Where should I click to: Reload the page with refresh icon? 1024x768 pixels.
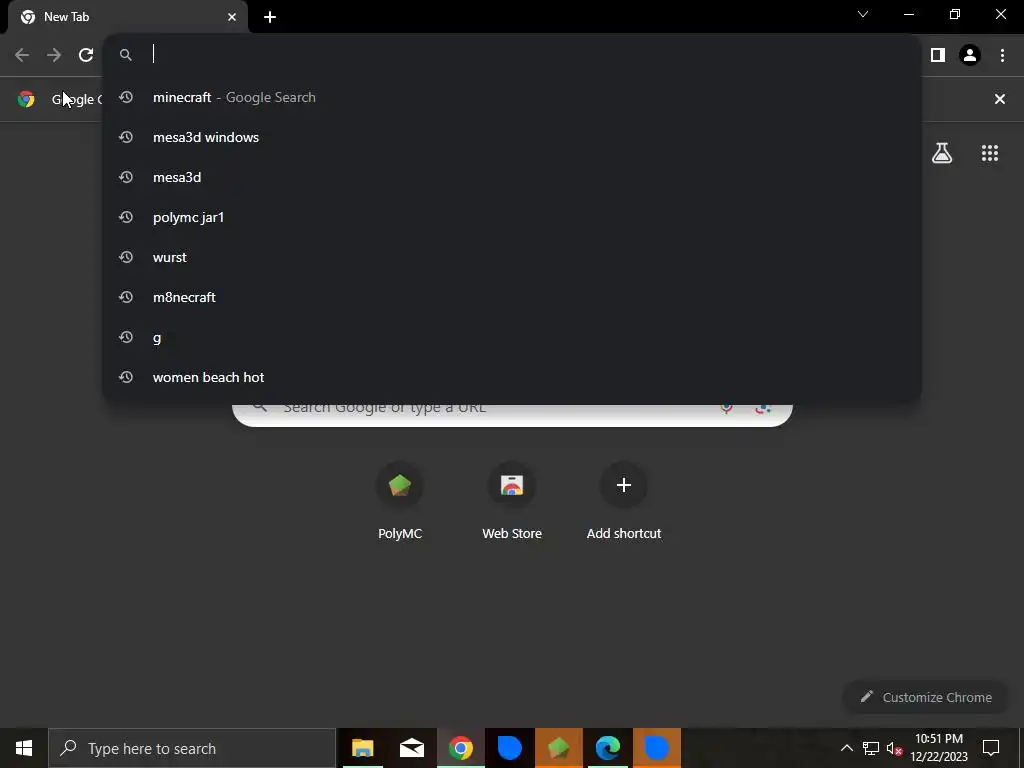tap(86, 55)
